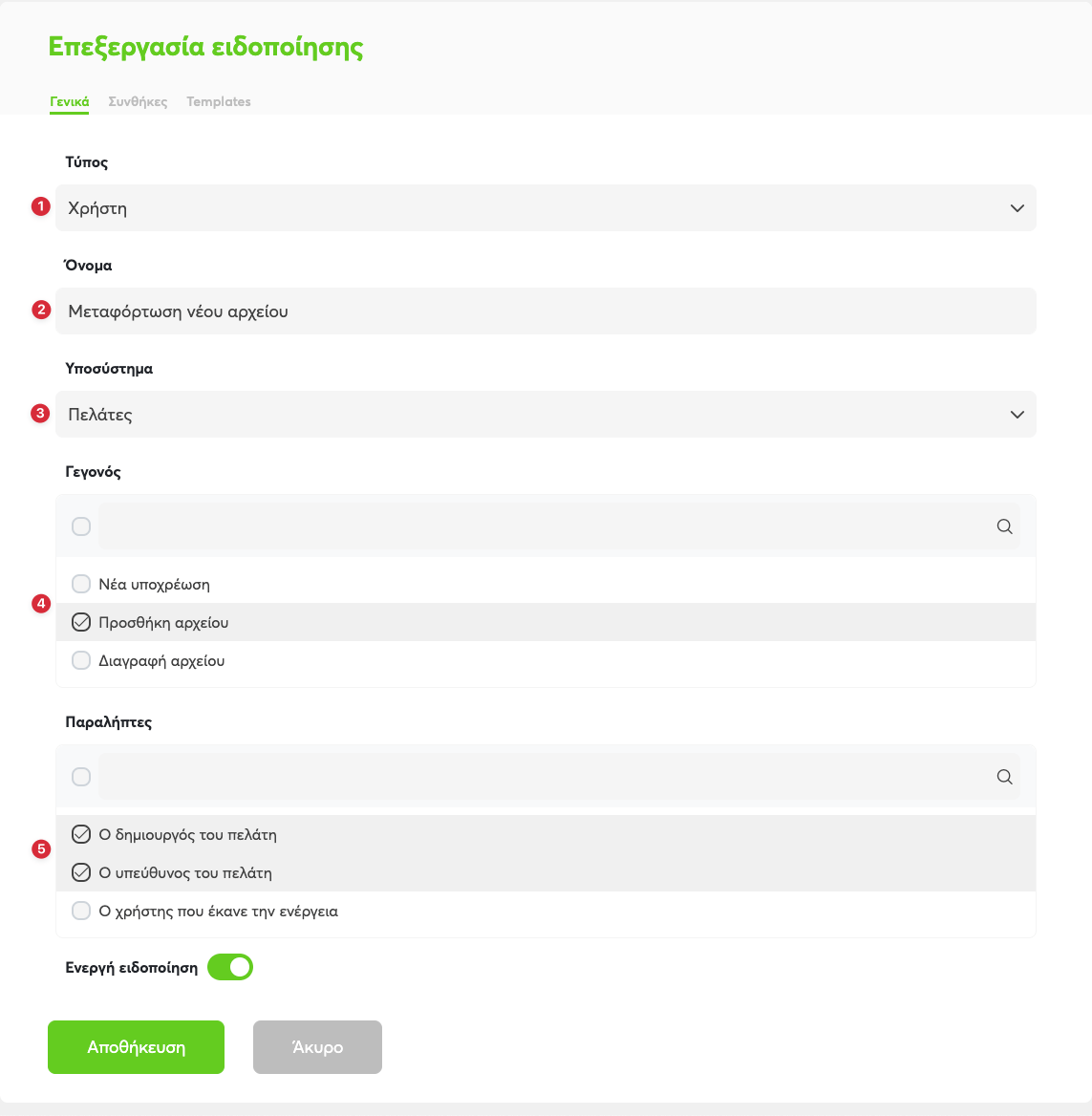1092x1116 pixels.
Task: Click red step marker number 4
Action: pos(40,604)
